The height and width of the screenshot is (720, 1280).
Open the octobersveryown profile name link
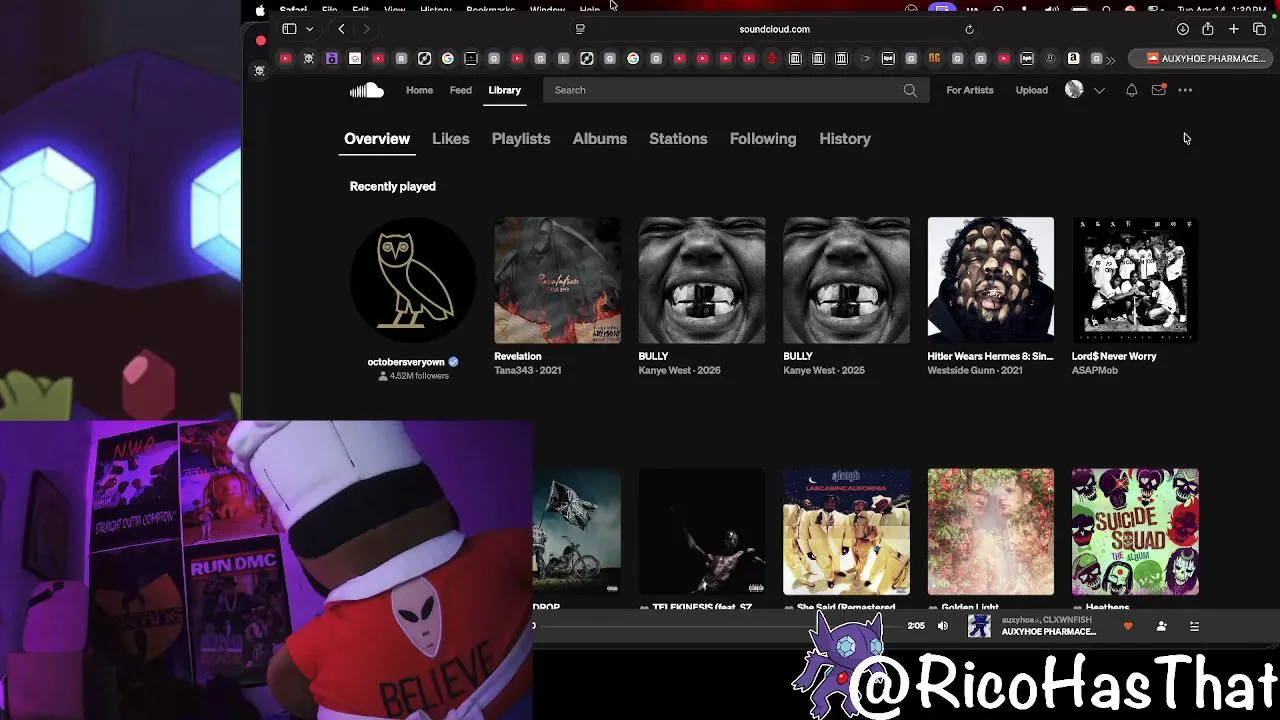[406, 362]
